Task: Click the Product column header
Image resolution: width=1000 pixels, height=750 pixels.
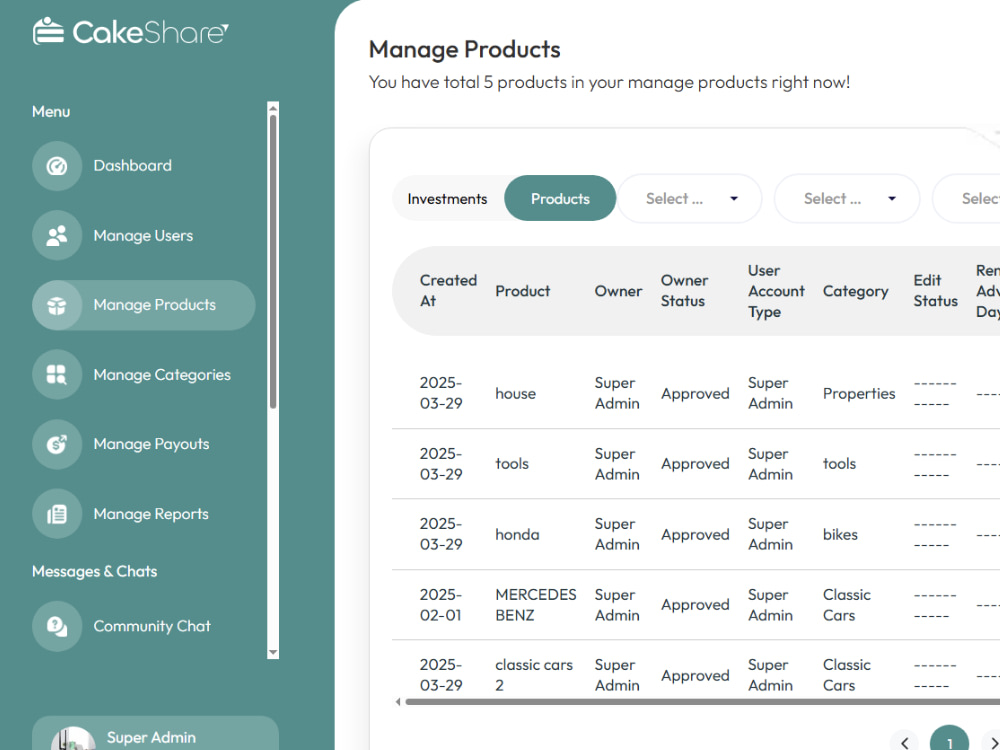Action: point(522,291)
